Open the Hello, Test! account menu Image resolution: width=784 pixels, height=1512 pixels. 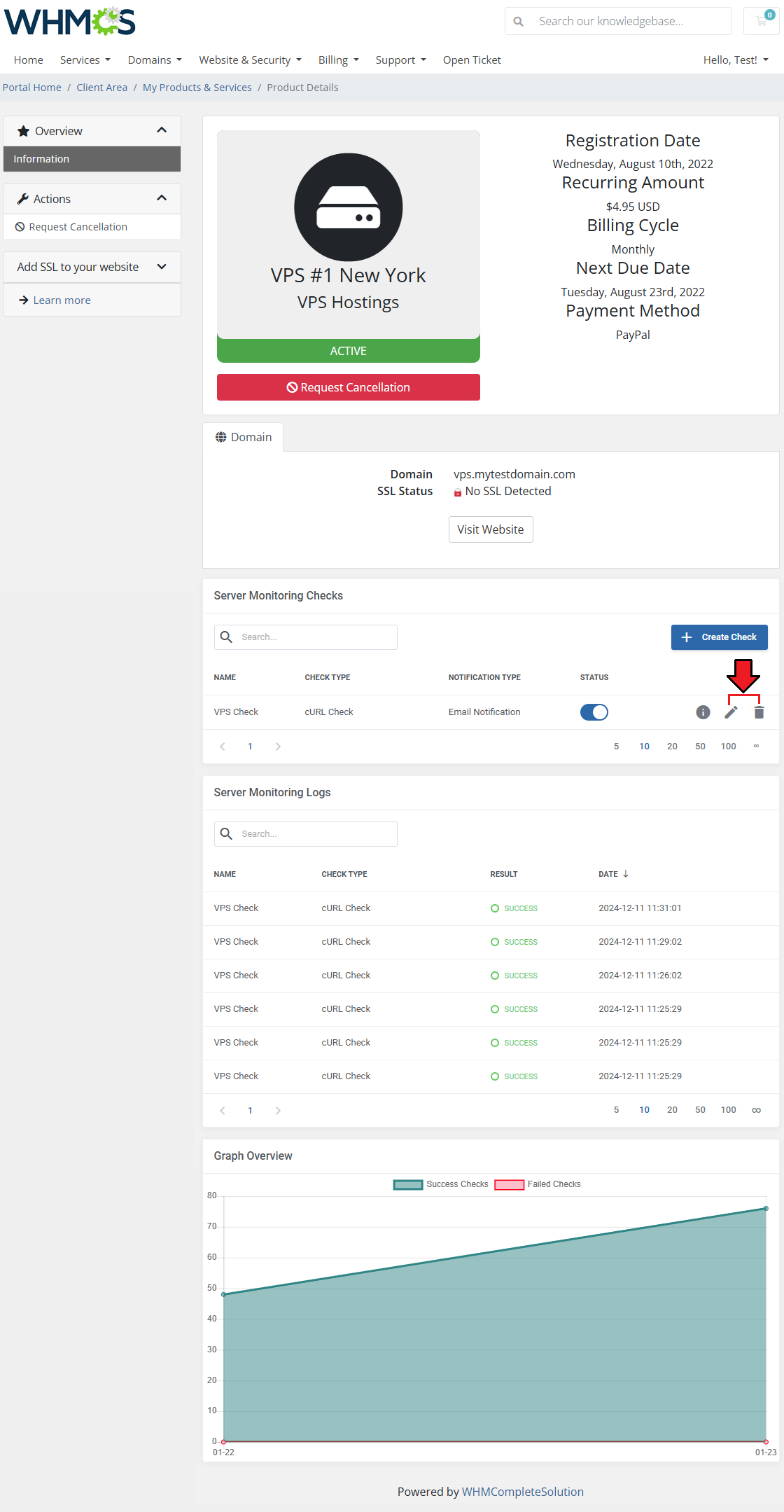(736, 60)
